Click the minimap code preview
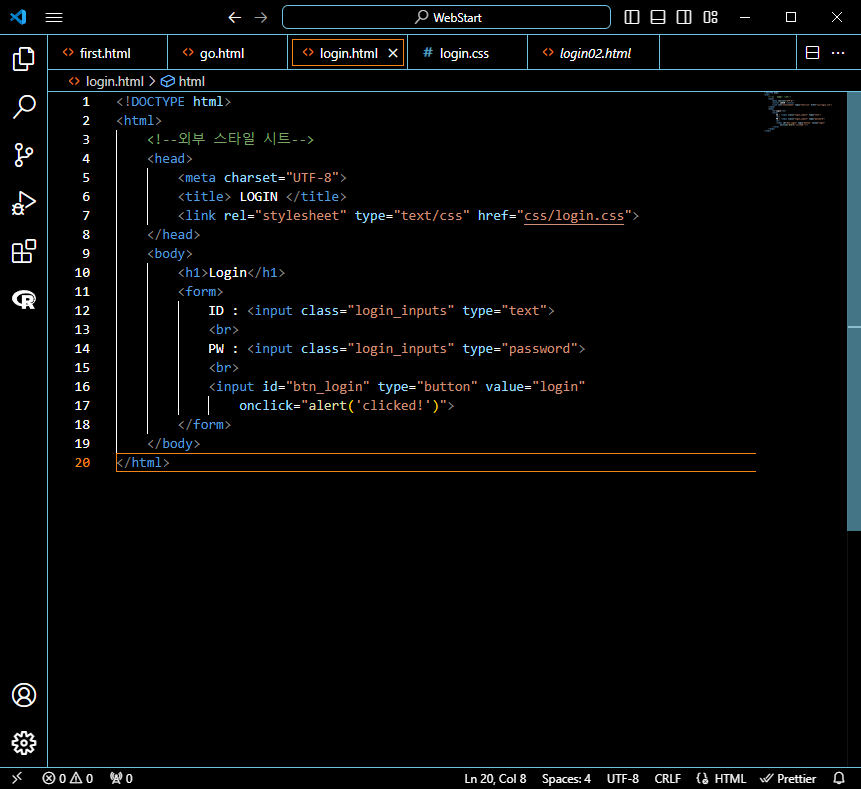861x789 pixels. coord(797,112)
